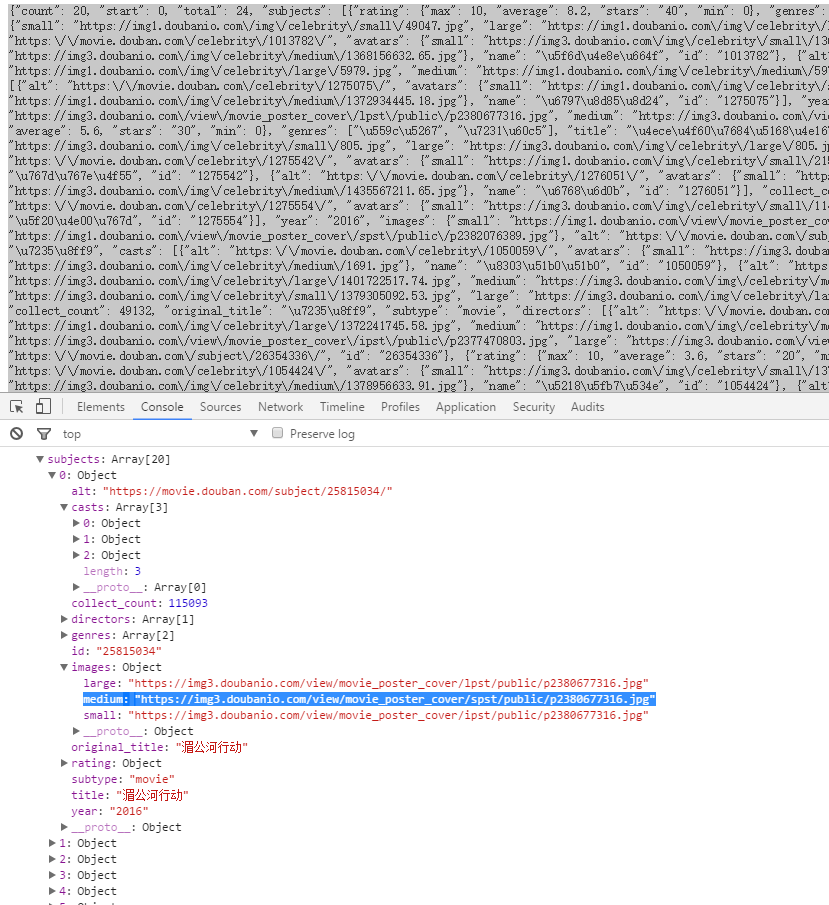
Task: Open the Audits tab
Action: (587, 407)
